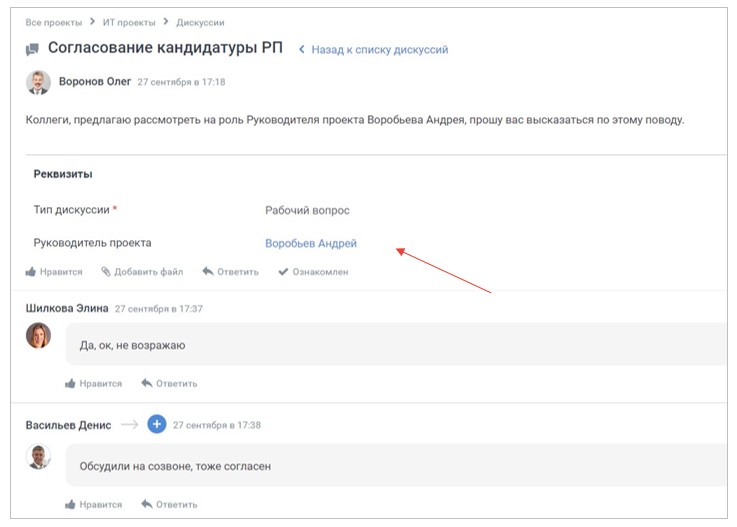Click the reply arrow under Воронов's post

coord(208,272)
